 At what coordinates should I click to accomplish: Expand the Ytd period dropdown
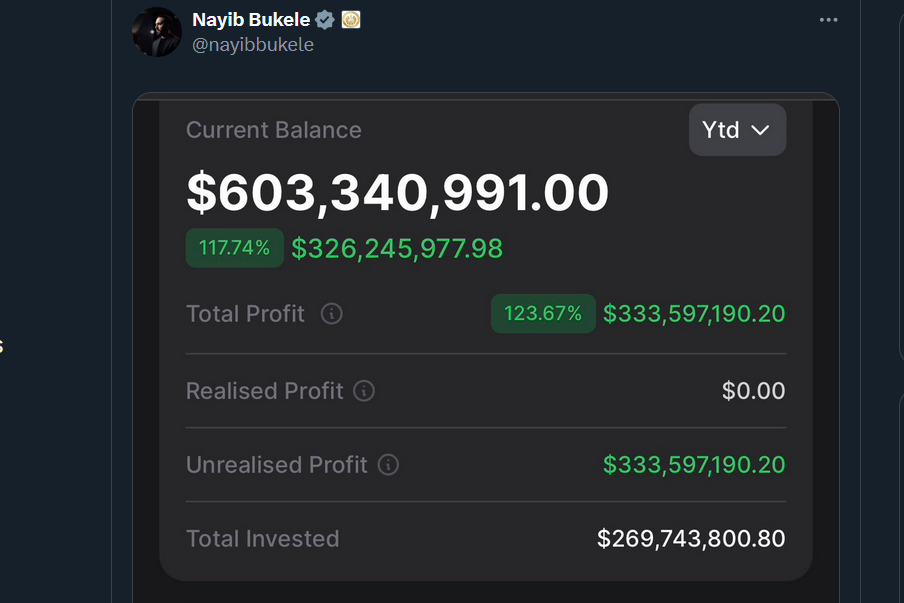(x=737, y=130)
